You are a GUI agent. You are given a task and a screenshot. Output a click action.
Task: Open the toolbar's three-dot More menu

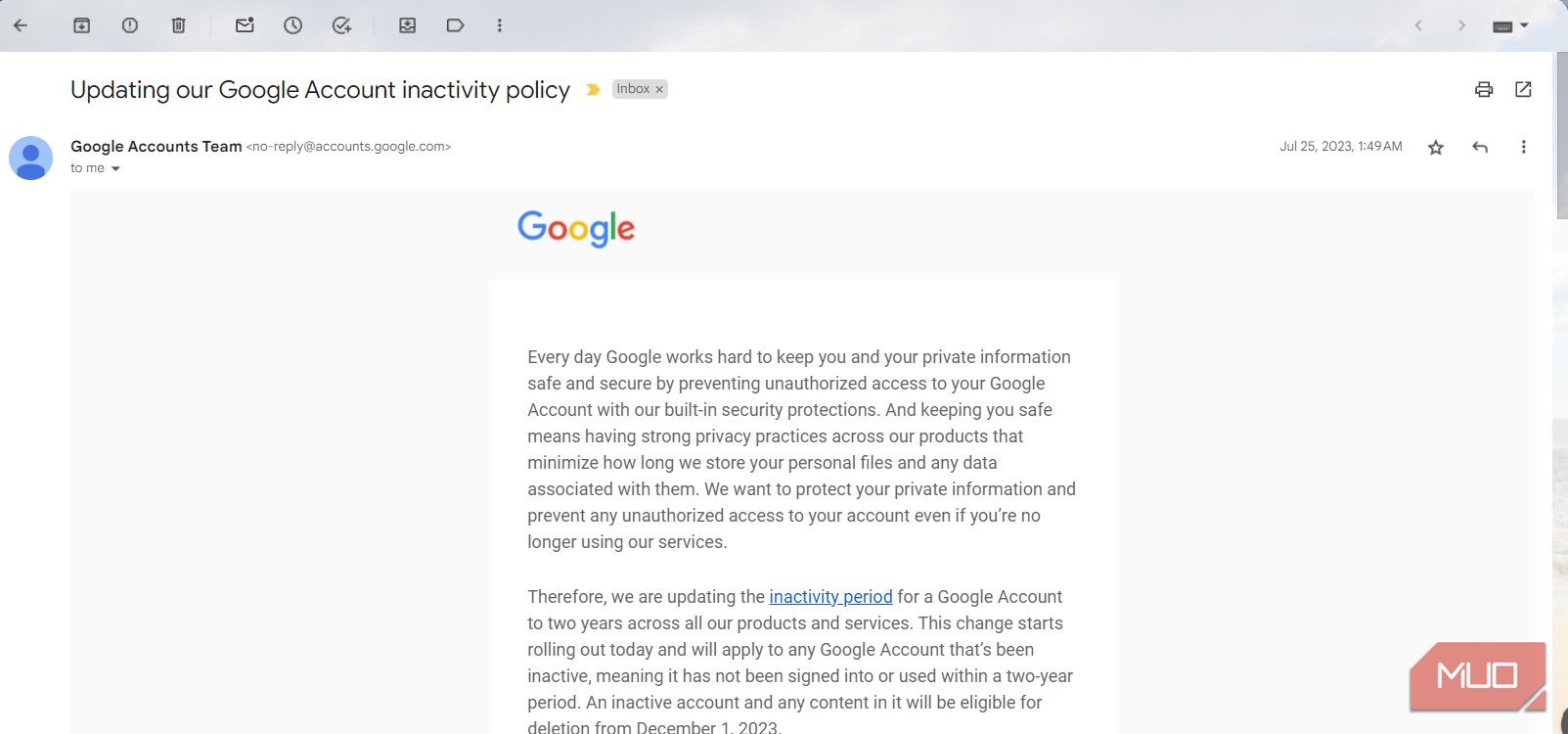click(500, 25)
